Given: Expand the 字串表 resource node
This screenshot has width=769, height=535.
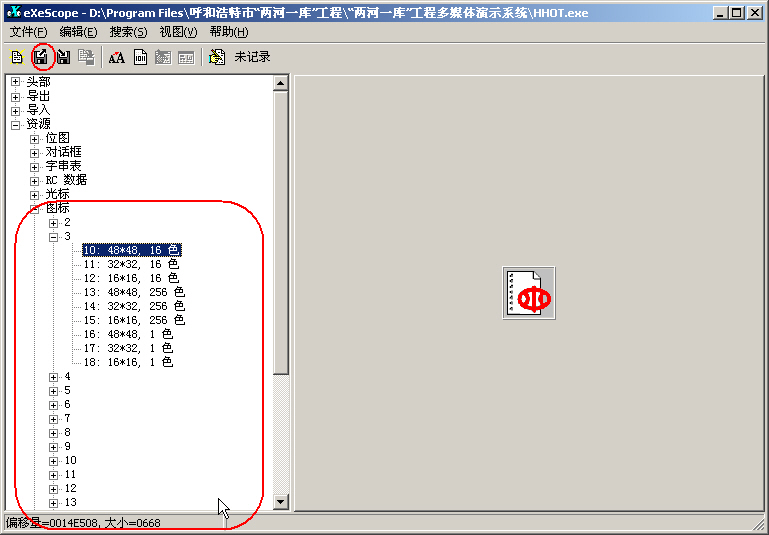Looking at the screenshot, I should (34, 167).
